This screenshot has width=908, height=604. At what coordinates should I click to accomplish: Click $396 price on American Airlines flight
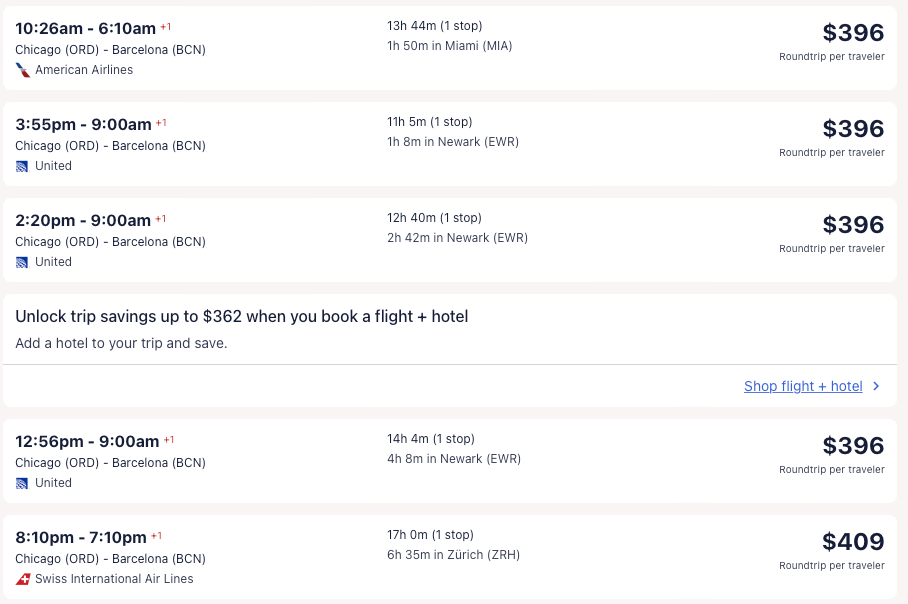coord(853,33)
